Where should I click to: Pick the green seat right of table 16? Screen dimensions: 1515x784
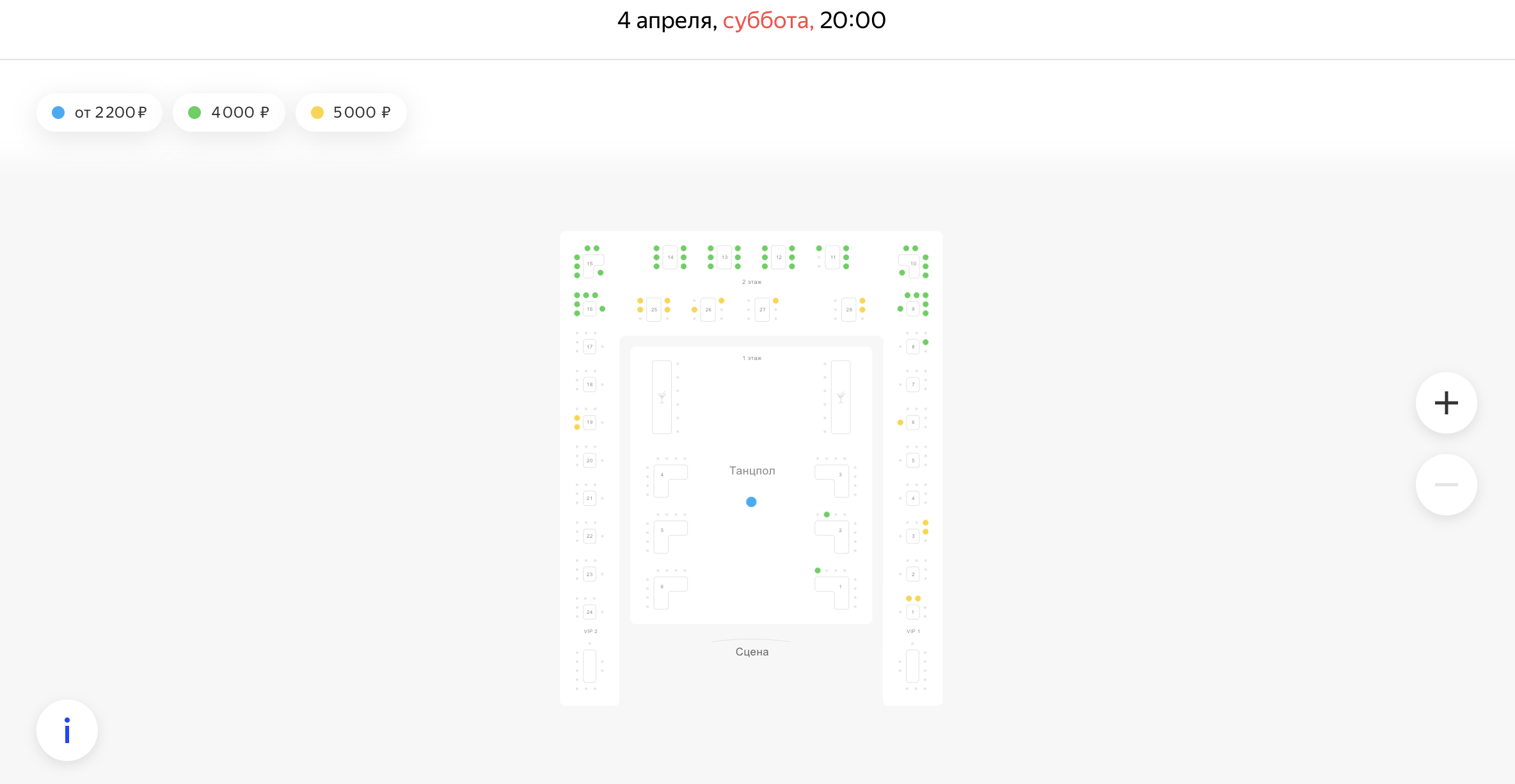coord(602,309)
